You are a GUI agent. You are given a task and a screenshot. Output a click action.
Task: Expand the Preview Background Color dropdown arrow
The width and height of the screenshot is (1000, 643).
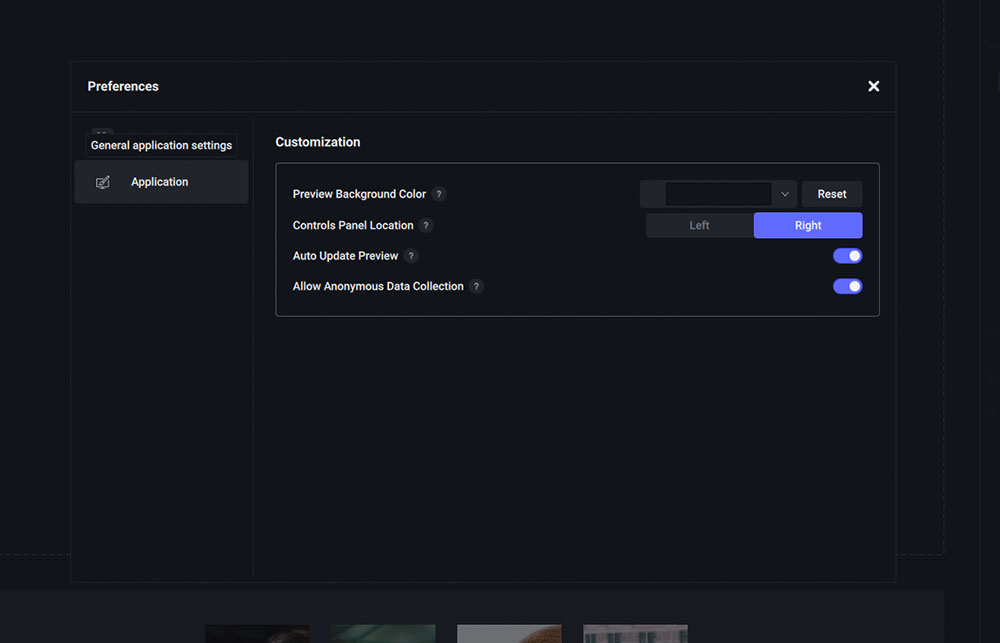[785, 194]
